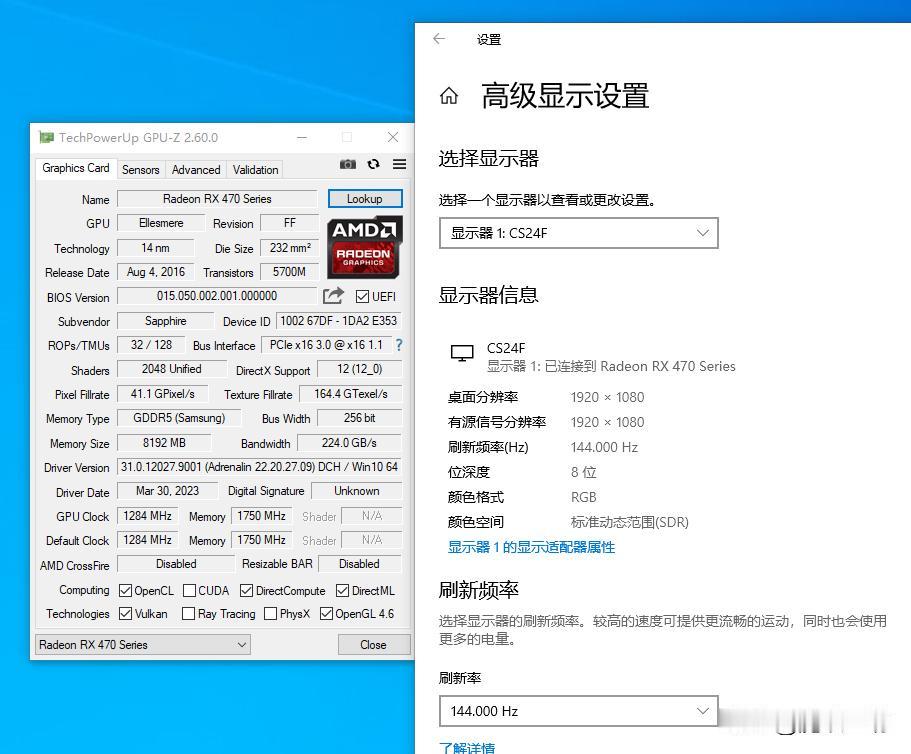
Task: Click the Subvendor value Sapphire
Action: (x=166, y=321)
